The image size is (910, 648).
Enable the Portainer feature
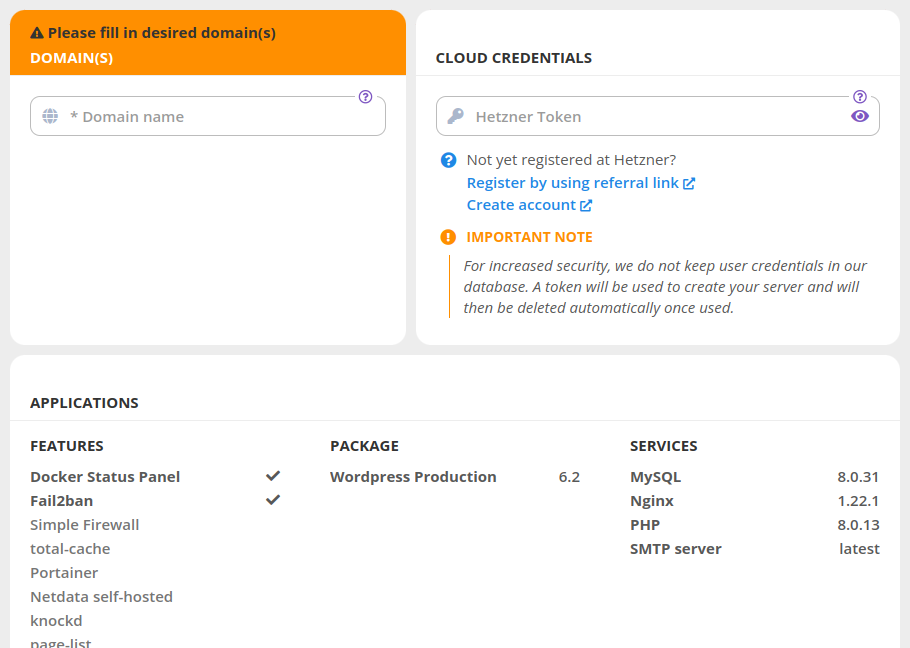[63, 572]
